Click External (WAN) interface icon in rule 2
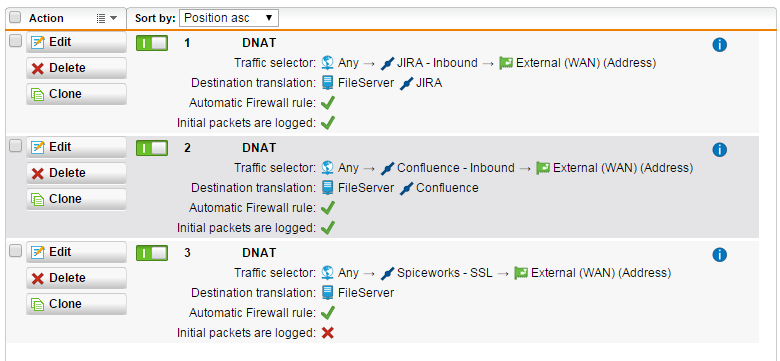The width and height of the screenshot is (780, 361). pos(543,168)
